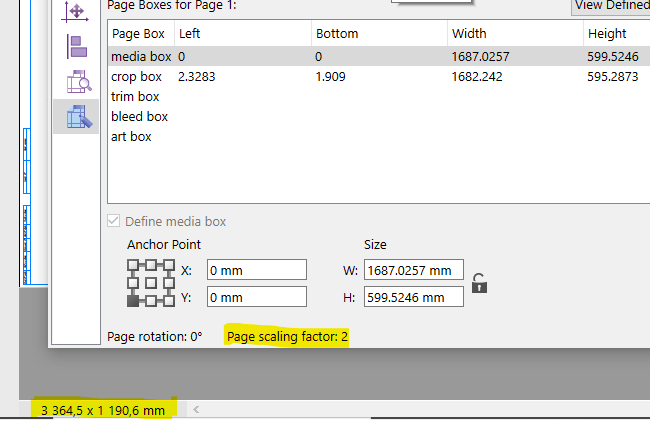The width and height of the screenshot is (650, 421).
Task: Click crop box Left value 2.3283
Action: 196,77
